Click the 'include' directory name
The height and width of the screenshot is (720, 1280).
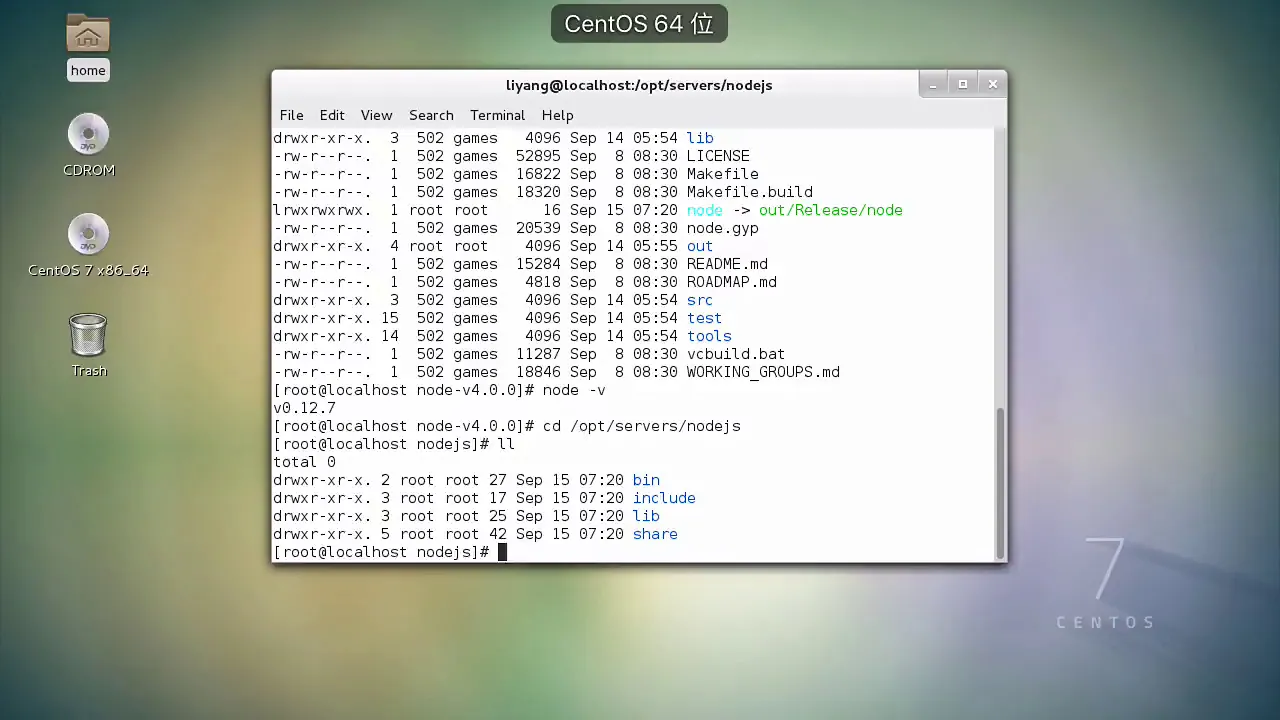tap(664, 498)
